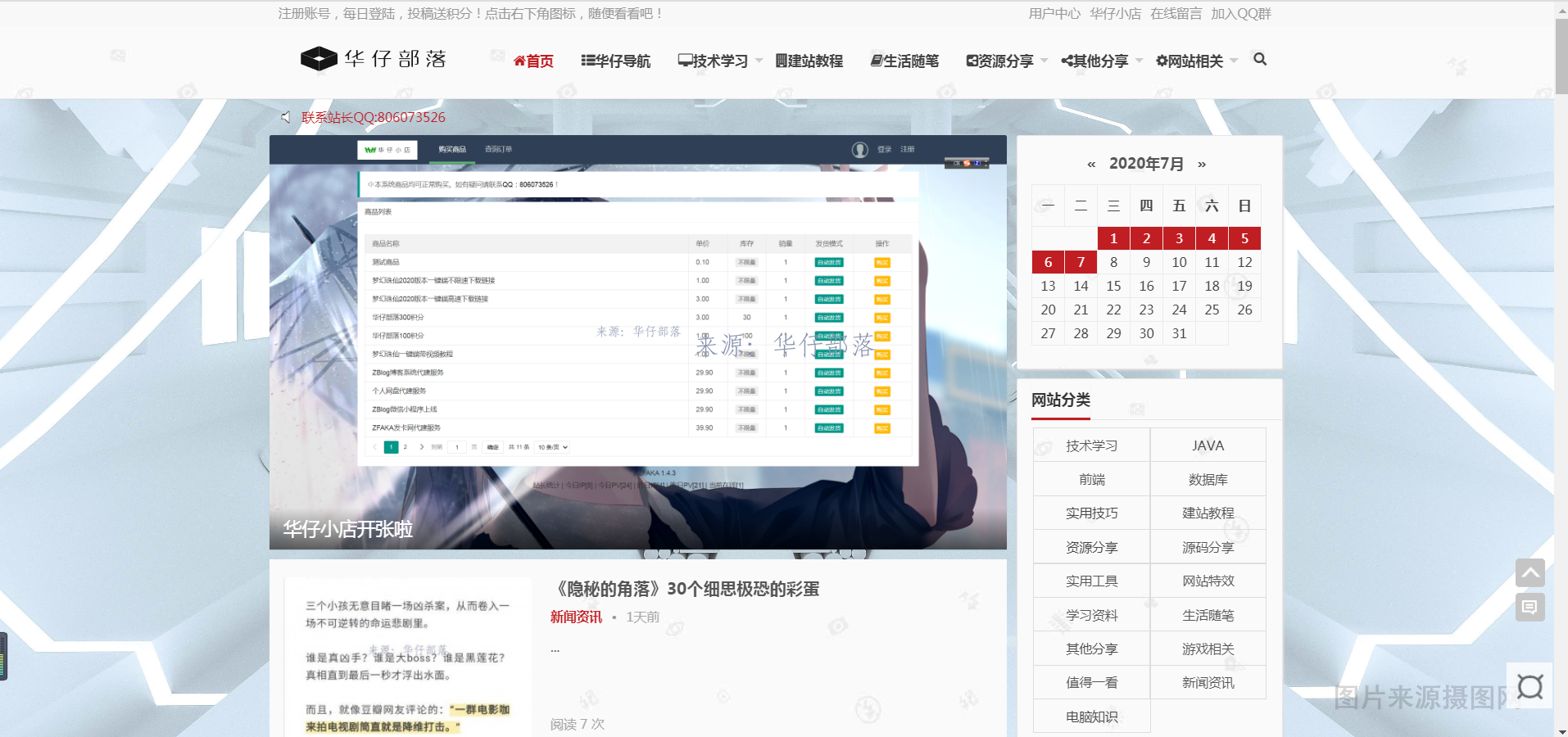Open the 前端 category
This screenshot has height=737, width=1568.
pos(1091,479)
